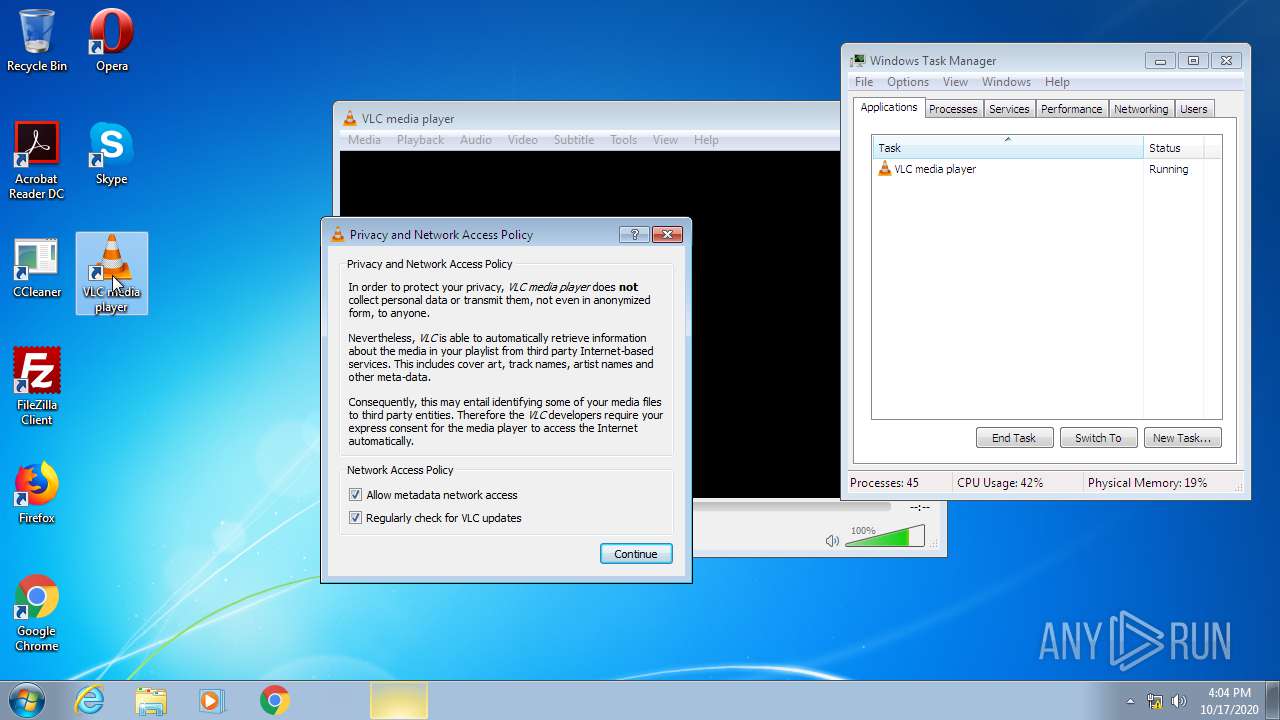This screenshot has height=720, width=1280.
Task: Adjust the VLC volume slider
Action: click(x=885, y=538)
